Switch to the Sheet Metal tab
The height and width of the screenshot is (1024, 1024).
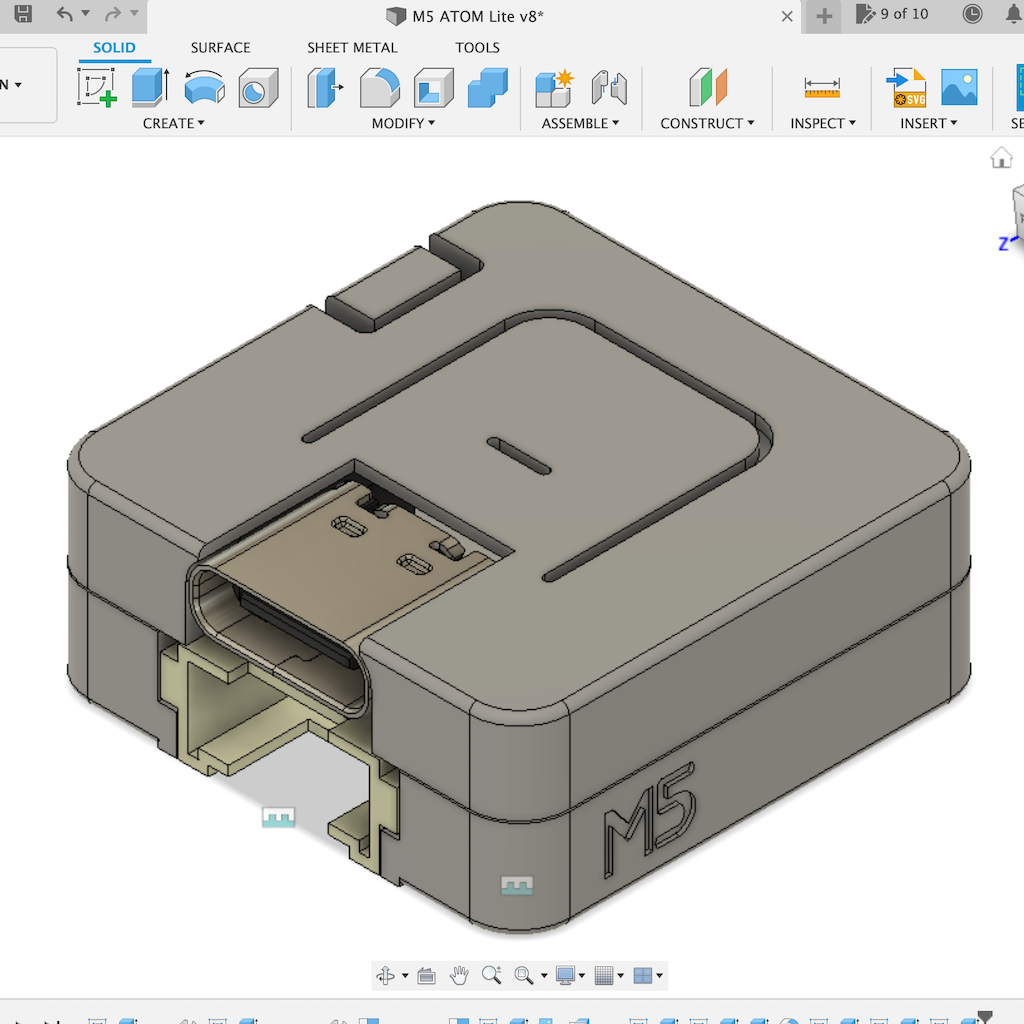pos(352,47)
